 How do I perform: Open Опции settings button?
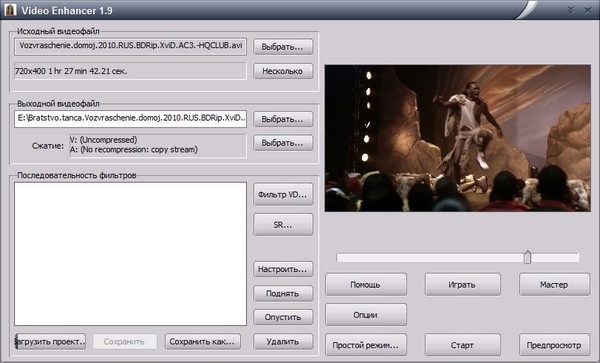366,315
